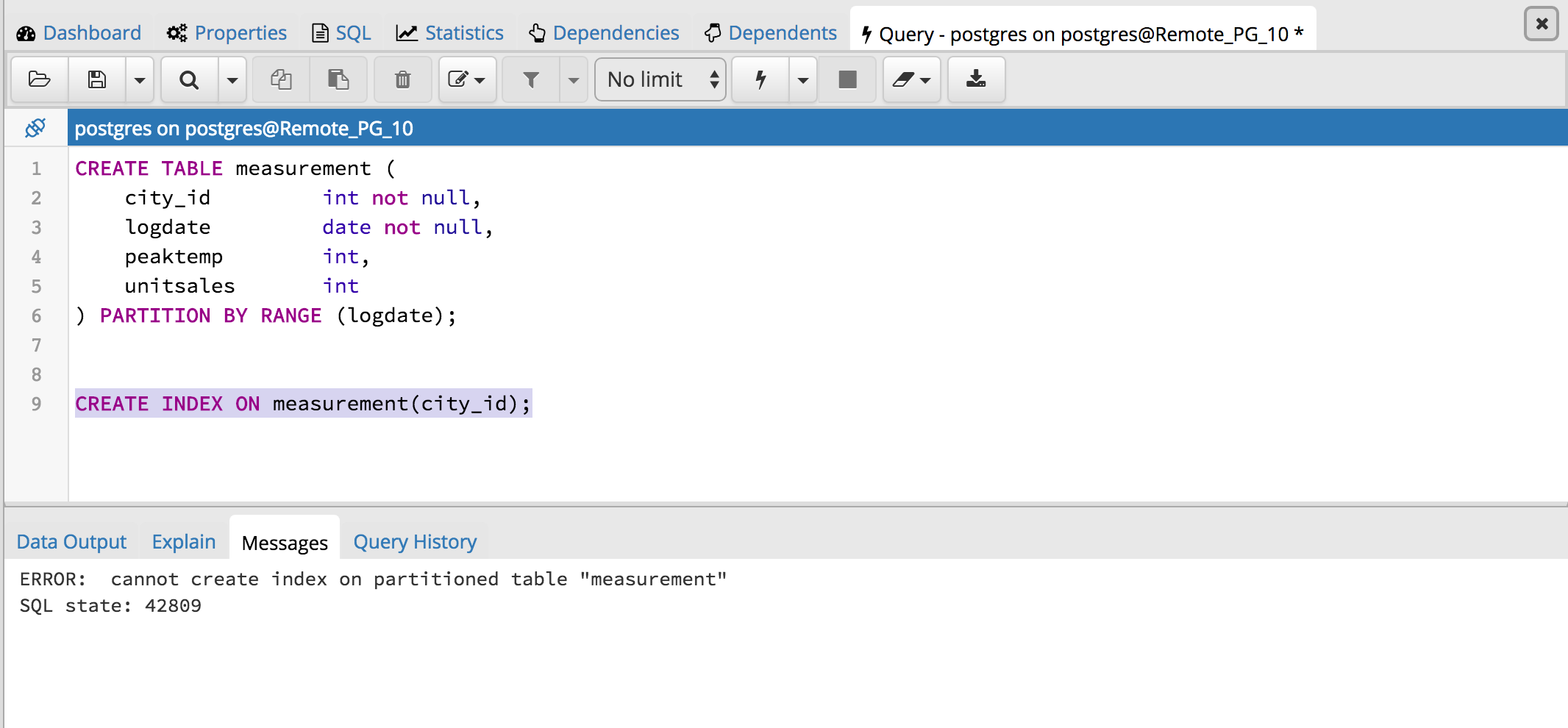This screenshot has width=1568, height=728.
Task: Click the Stop query square icon
Action: coord(847,79)
